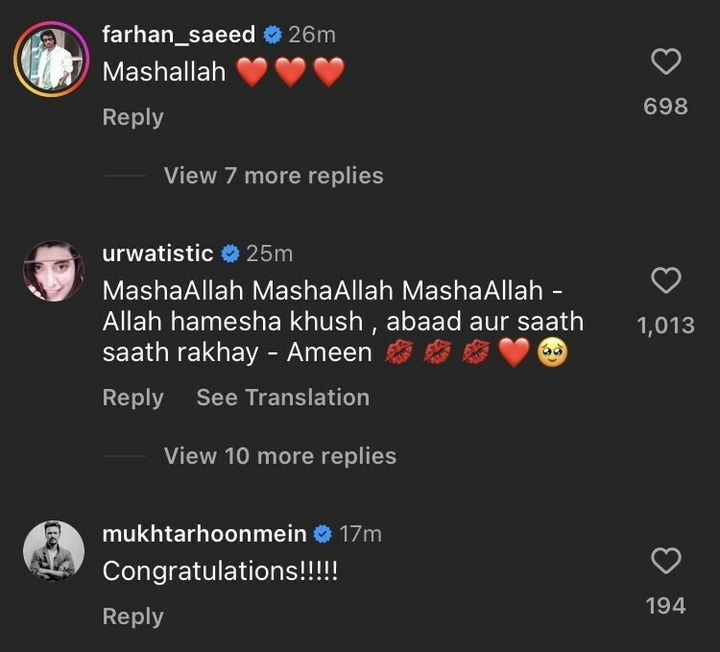Reply to mukhtarhoonmein's comment
720x652 pixels.
(132, 617)
